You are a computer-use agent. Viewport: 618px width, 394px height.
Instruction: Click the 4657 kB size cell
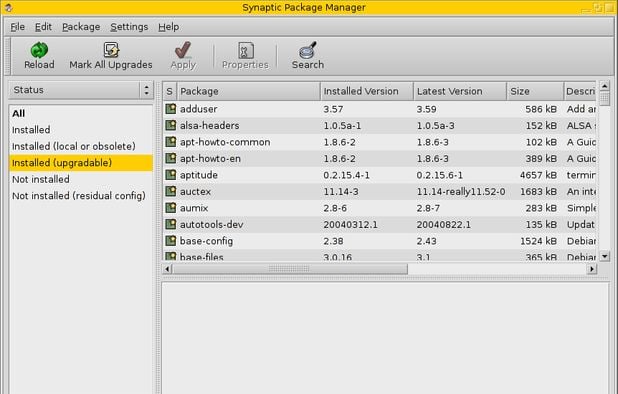click(538, 175)
